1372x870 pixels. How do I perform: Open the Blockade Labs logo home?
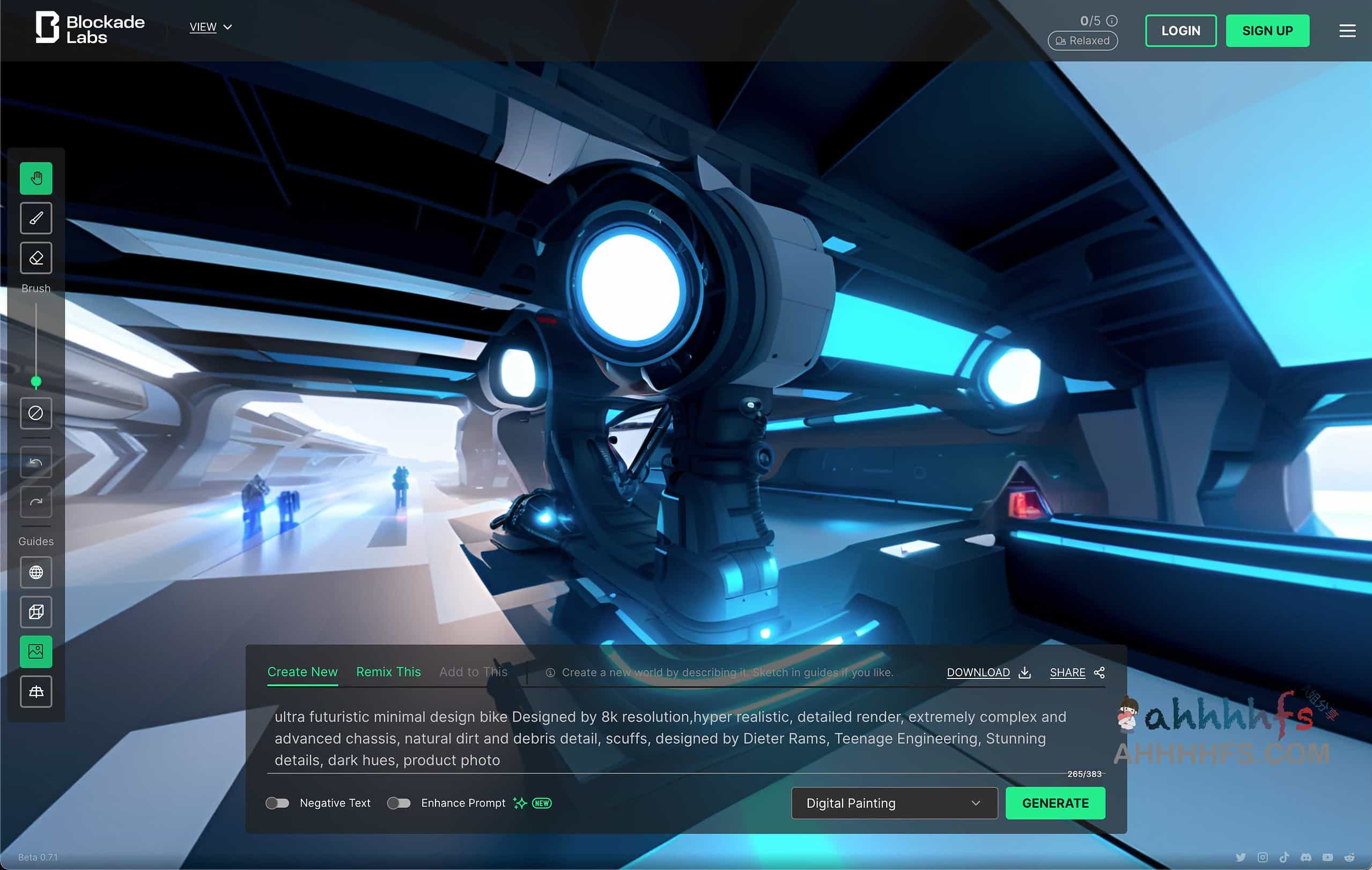(x=90, y=28)
